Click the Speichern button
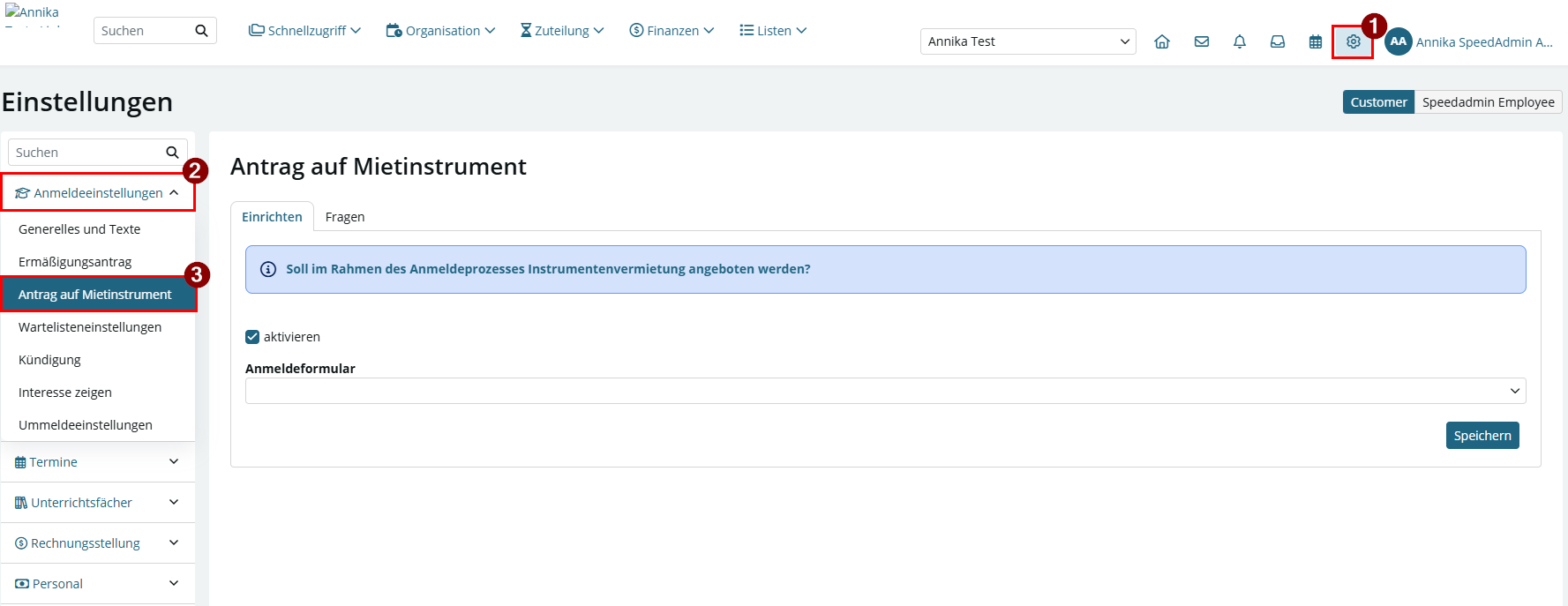Screen dimensions: 1568x606 point(1482,436)
